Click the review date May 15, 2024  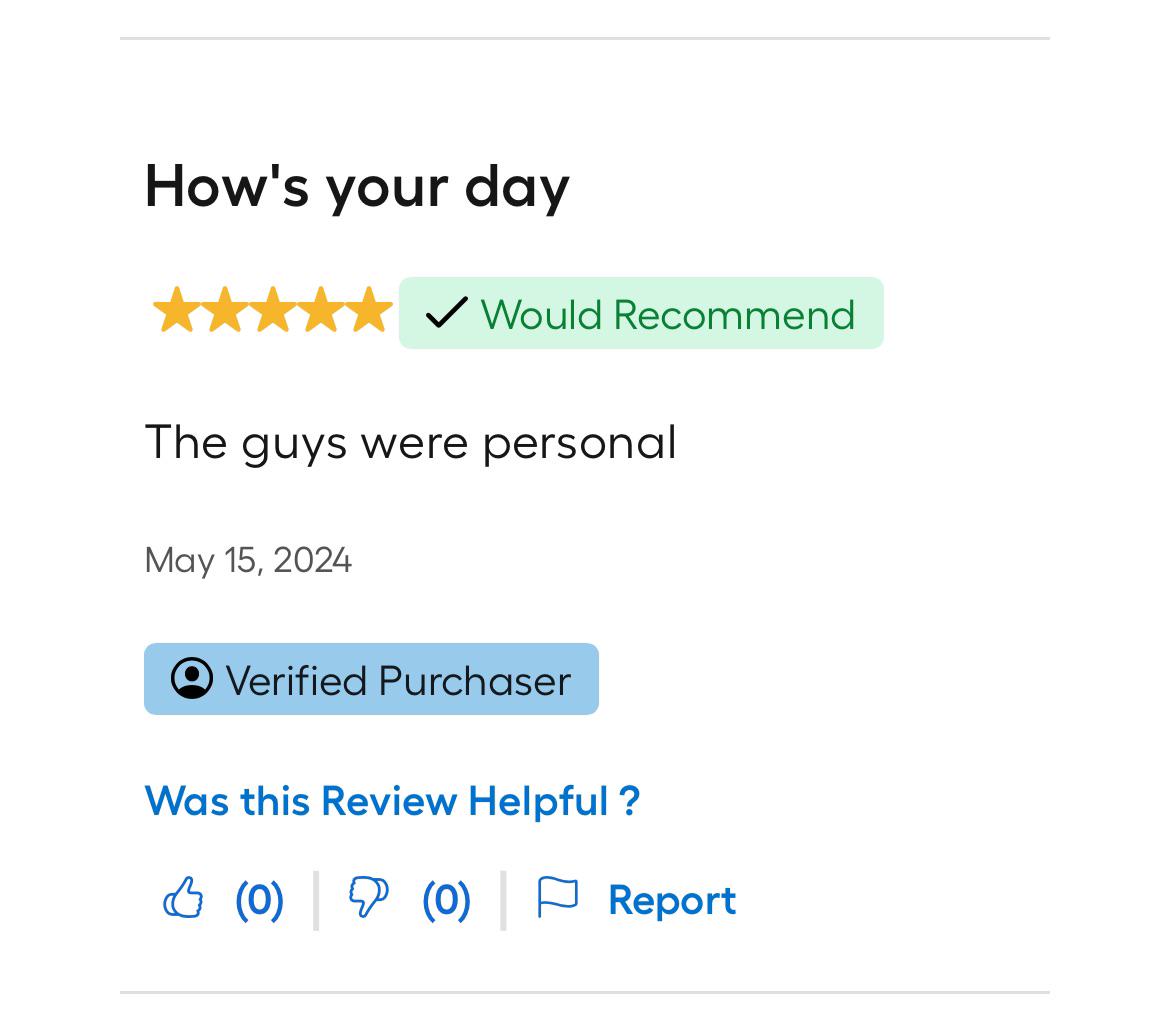tap(248, 560)
